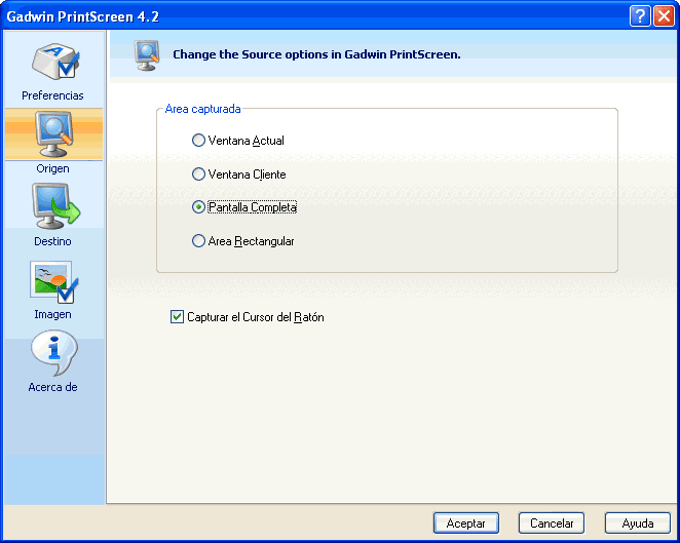Choose Pantalla Completa radio option

click(199, 207)
